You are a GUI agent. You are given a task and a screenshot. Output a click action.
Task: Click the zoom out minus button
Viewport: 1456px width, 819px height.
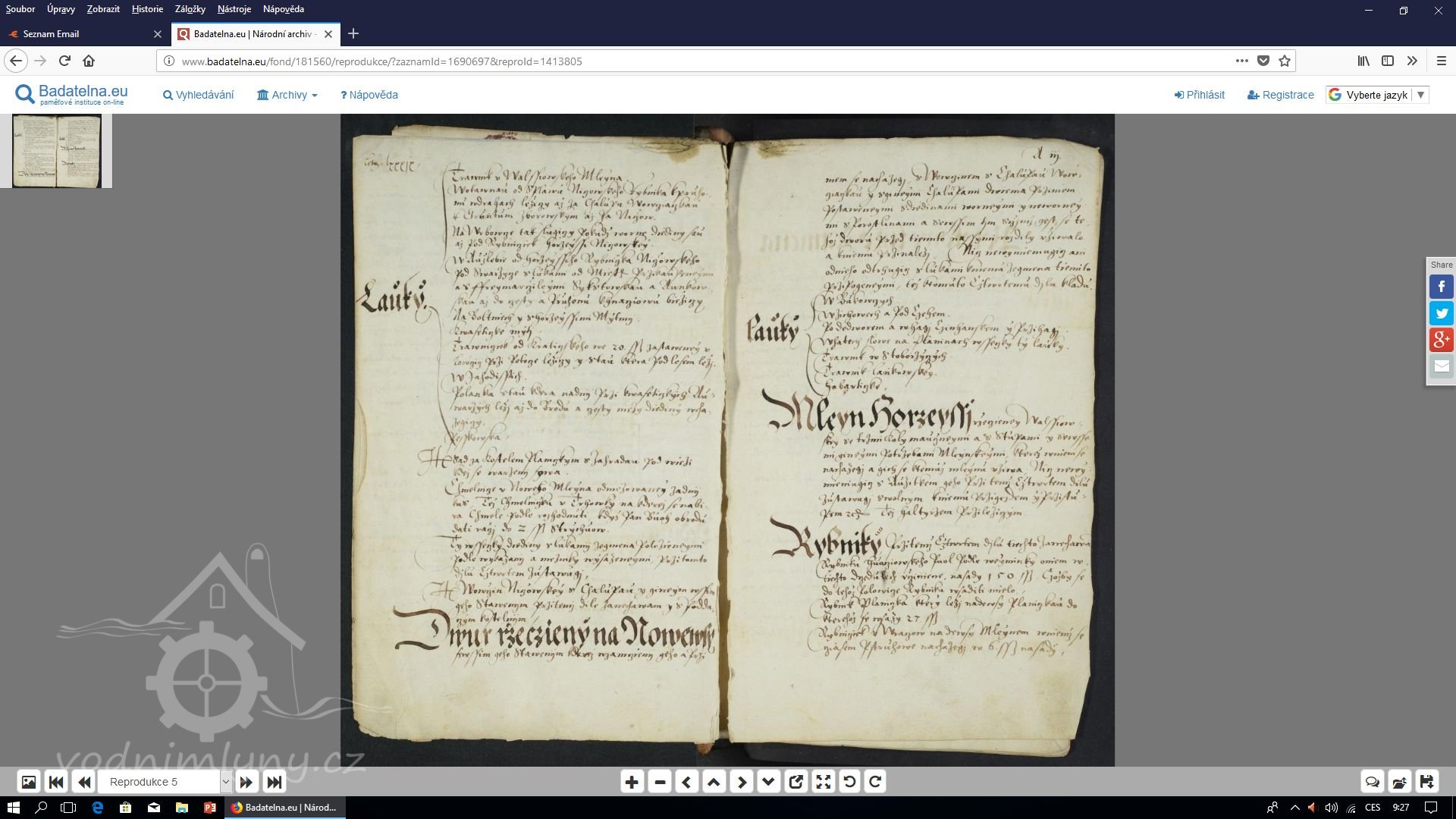coord(660,782)
